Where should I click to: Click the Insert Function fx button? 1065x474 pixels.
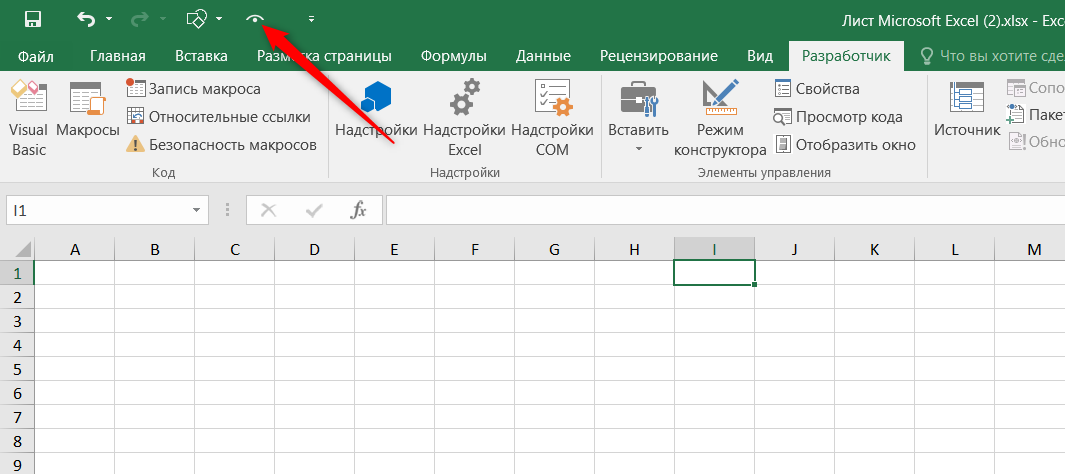coord(358,211)
